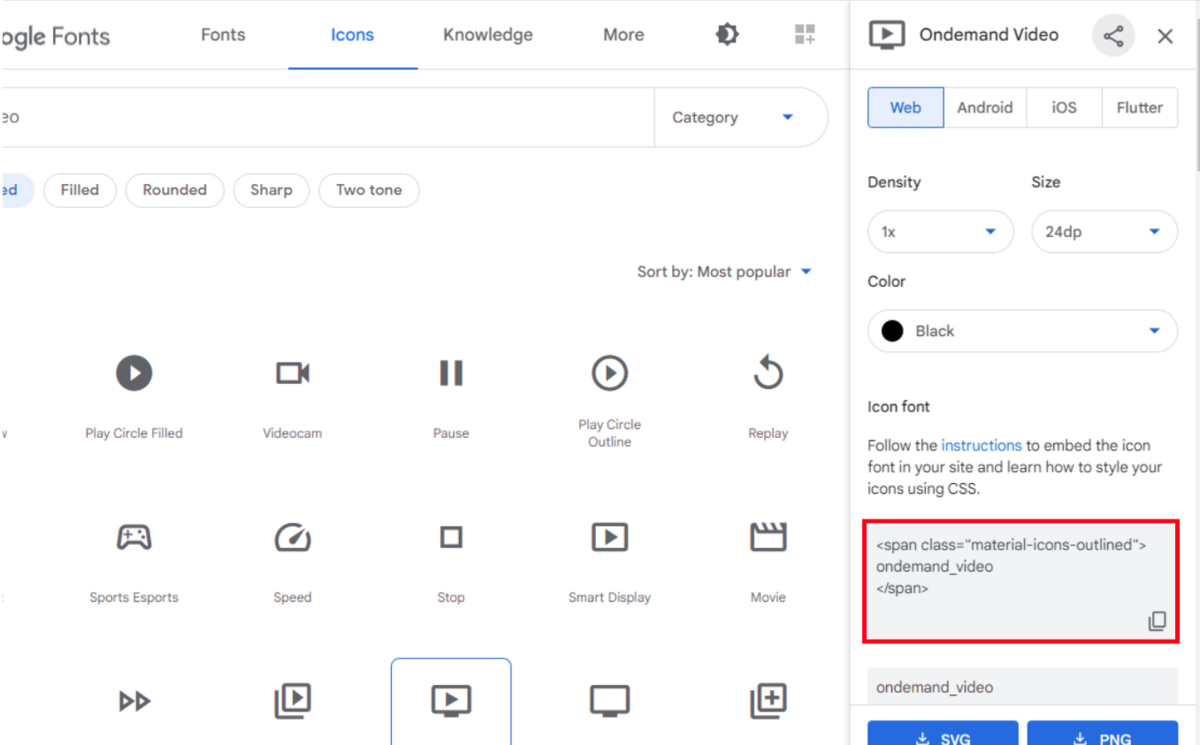Select the Videocam icon
This screenshot has height=745, width=1200.
(x=293, y=374)
